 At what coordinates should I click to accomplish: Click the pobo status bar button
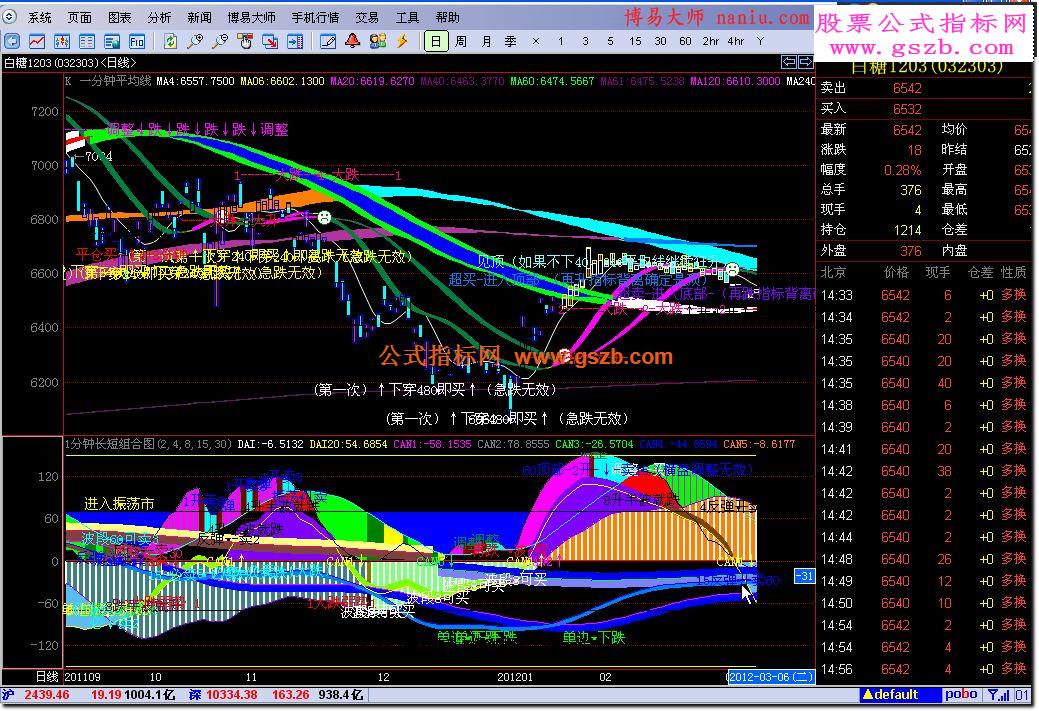(961, 694)
